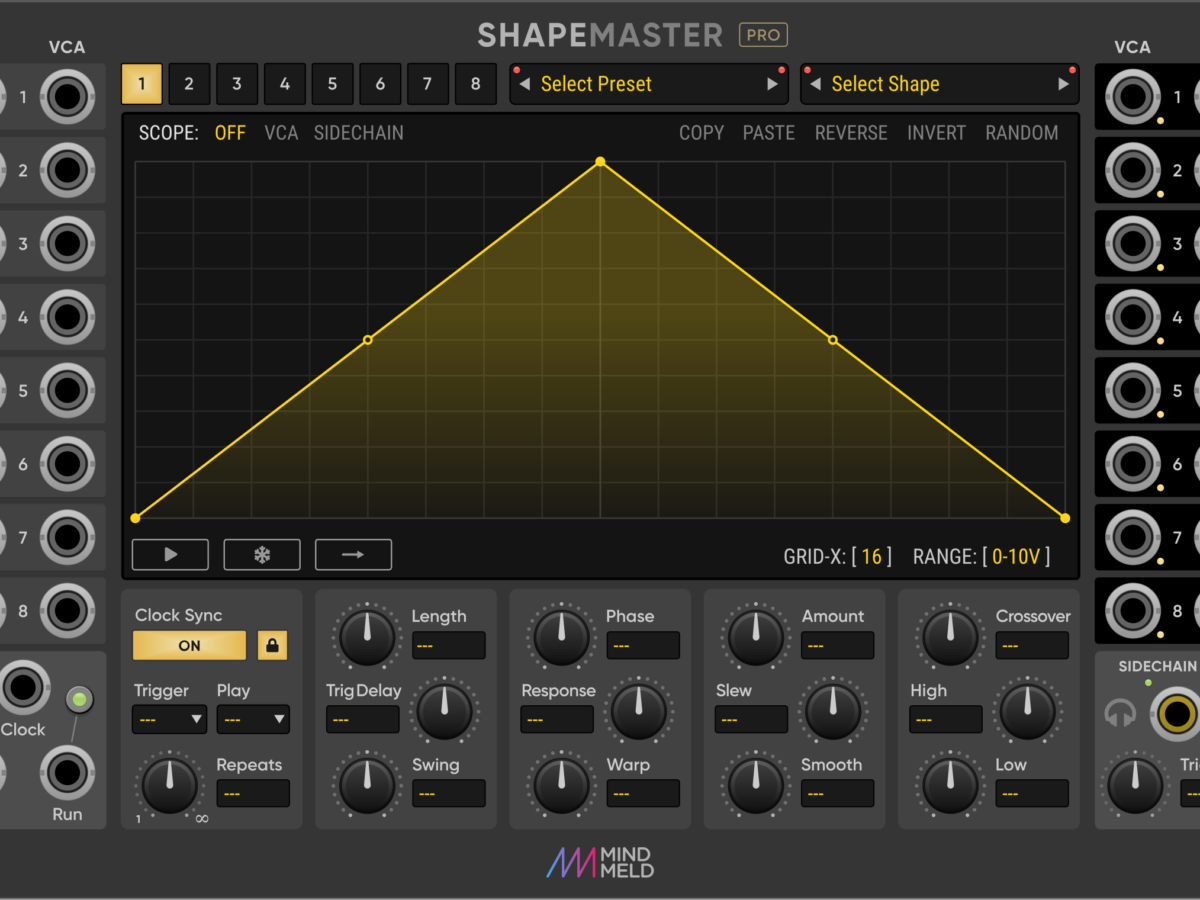1200x900 pixels.
Task: Set scope mode to VCA
Action: tap(281, 133)
